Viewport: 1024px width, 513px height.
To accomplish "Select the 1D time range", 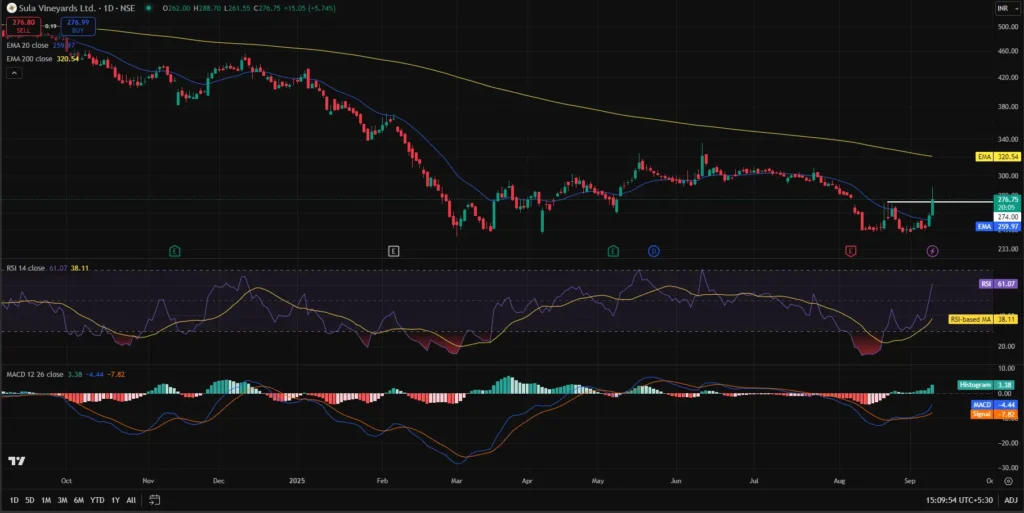I will (x=14, y=499).
